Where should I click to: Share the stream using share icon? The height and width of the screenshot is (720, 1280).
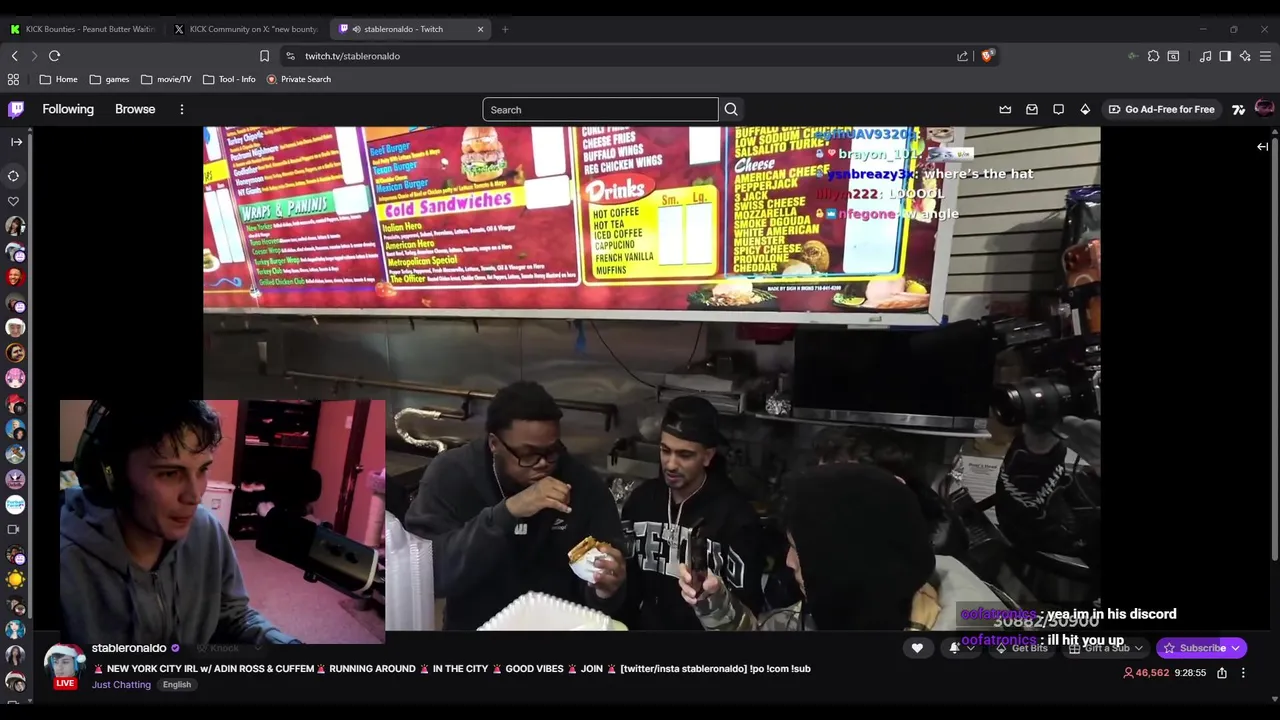click(1222, 673)
